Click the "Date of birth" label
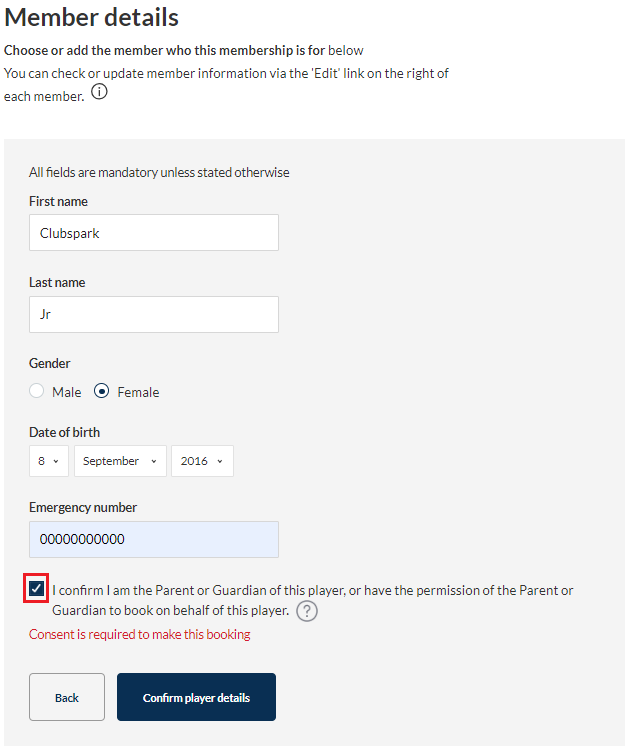This screenshot has width=628, height=750. tap(64, 432)
